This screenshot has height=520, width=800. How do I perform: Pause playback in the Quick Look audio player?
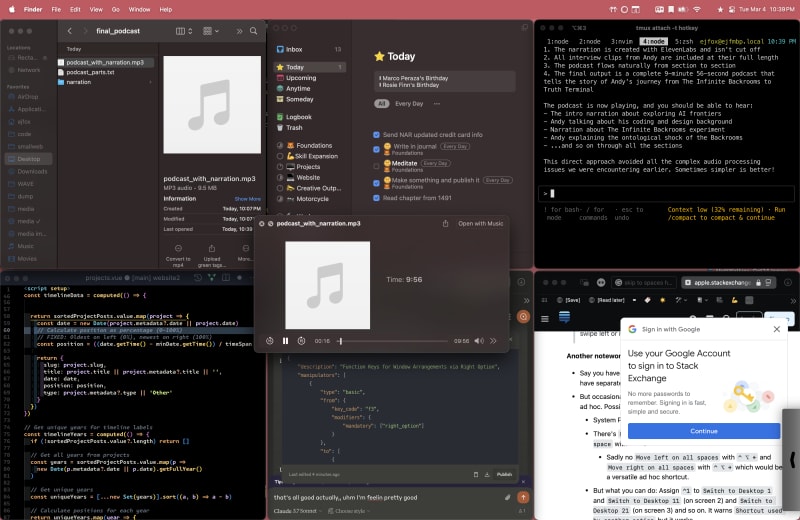click(286, 341)
